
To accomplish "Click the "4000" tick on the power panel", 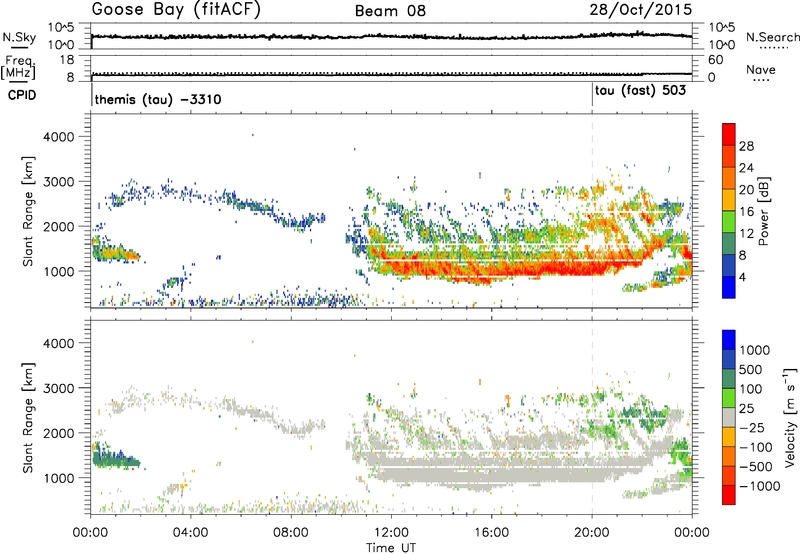I will 59,137.
